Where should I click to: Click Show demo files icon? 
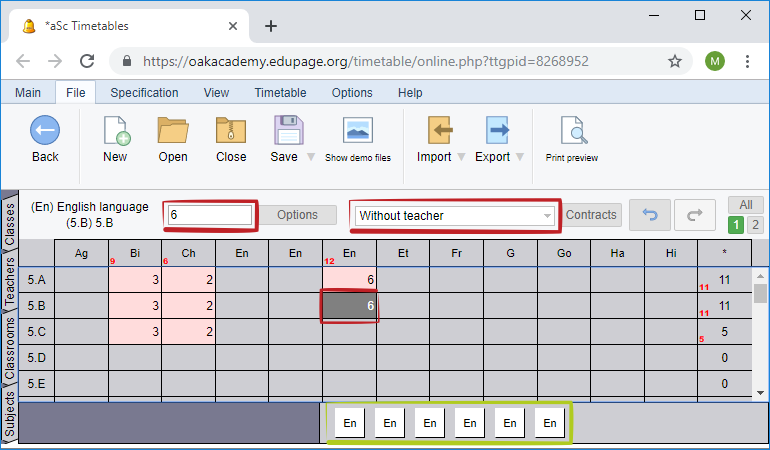(x=357, y=131)
